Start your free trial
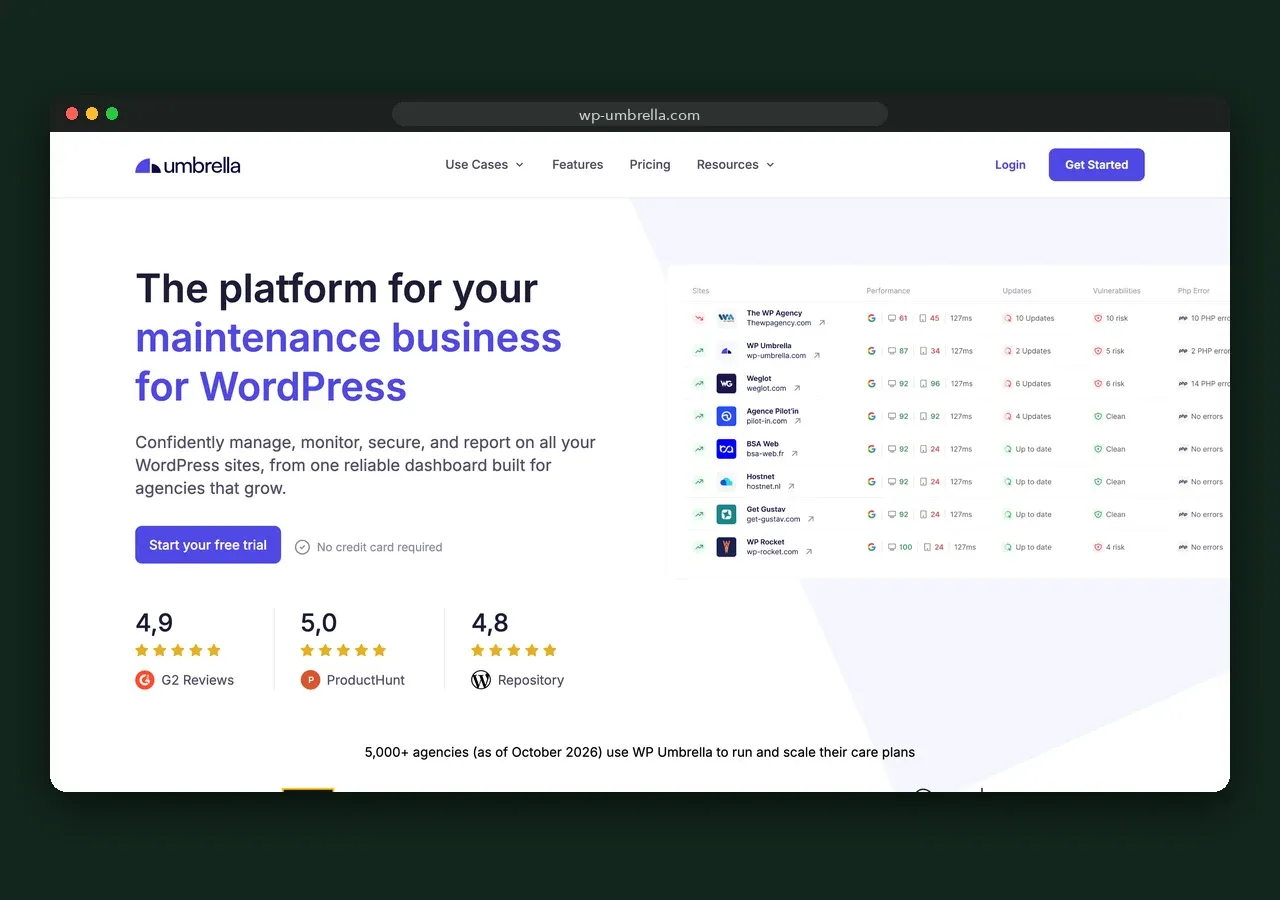1280x900 pixels. (x=208, y=545)
